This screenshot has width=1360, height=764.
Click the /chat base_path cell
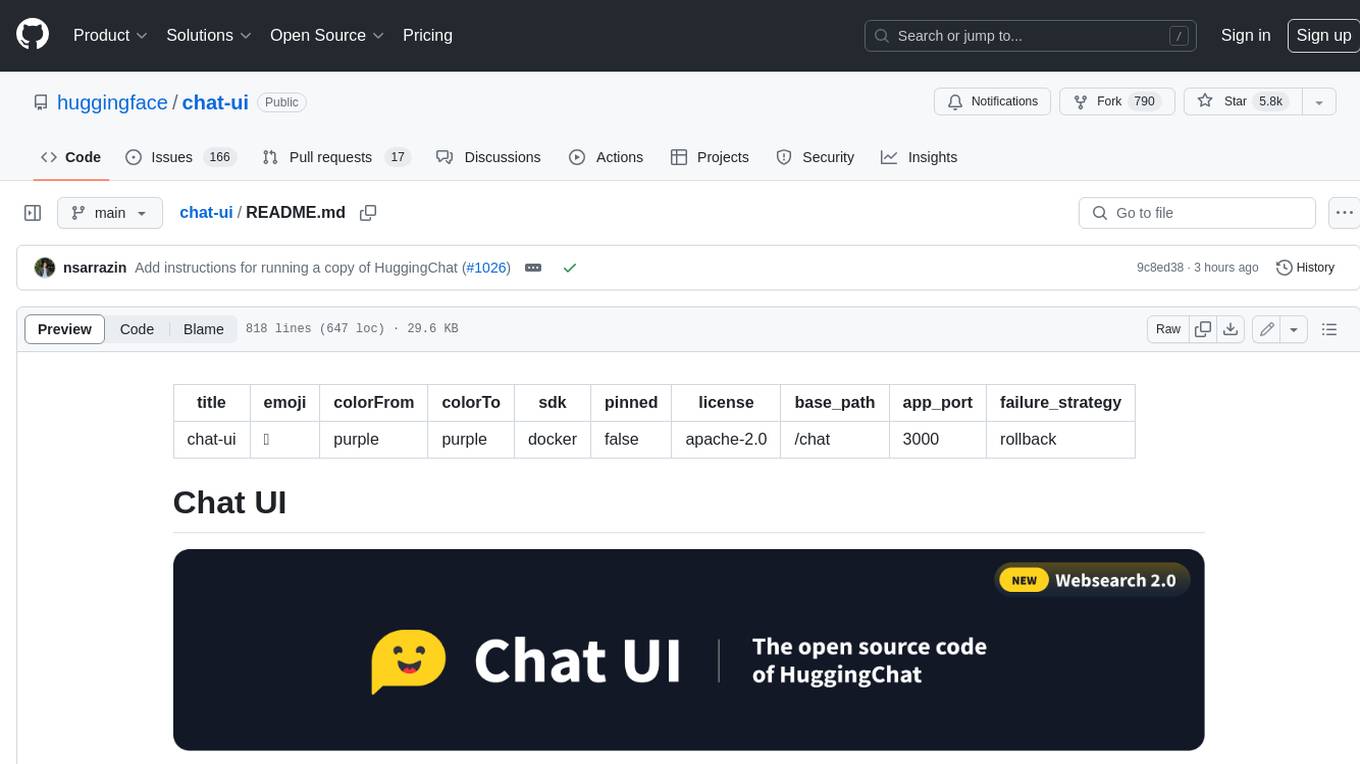[x=835, y=439]
